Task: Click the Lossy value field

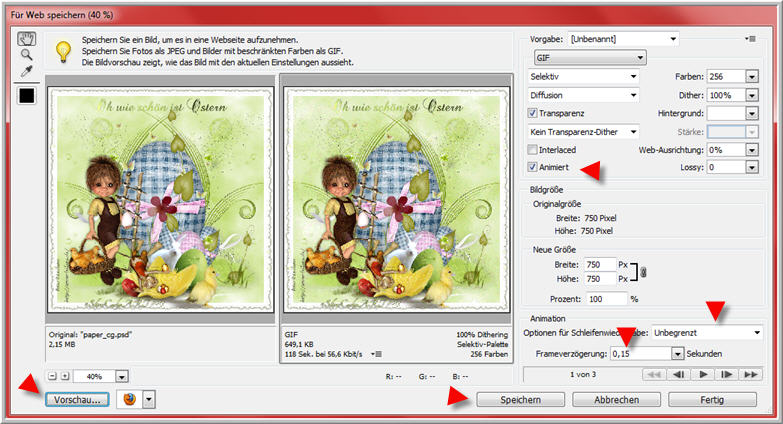Action: coord(727,167)
